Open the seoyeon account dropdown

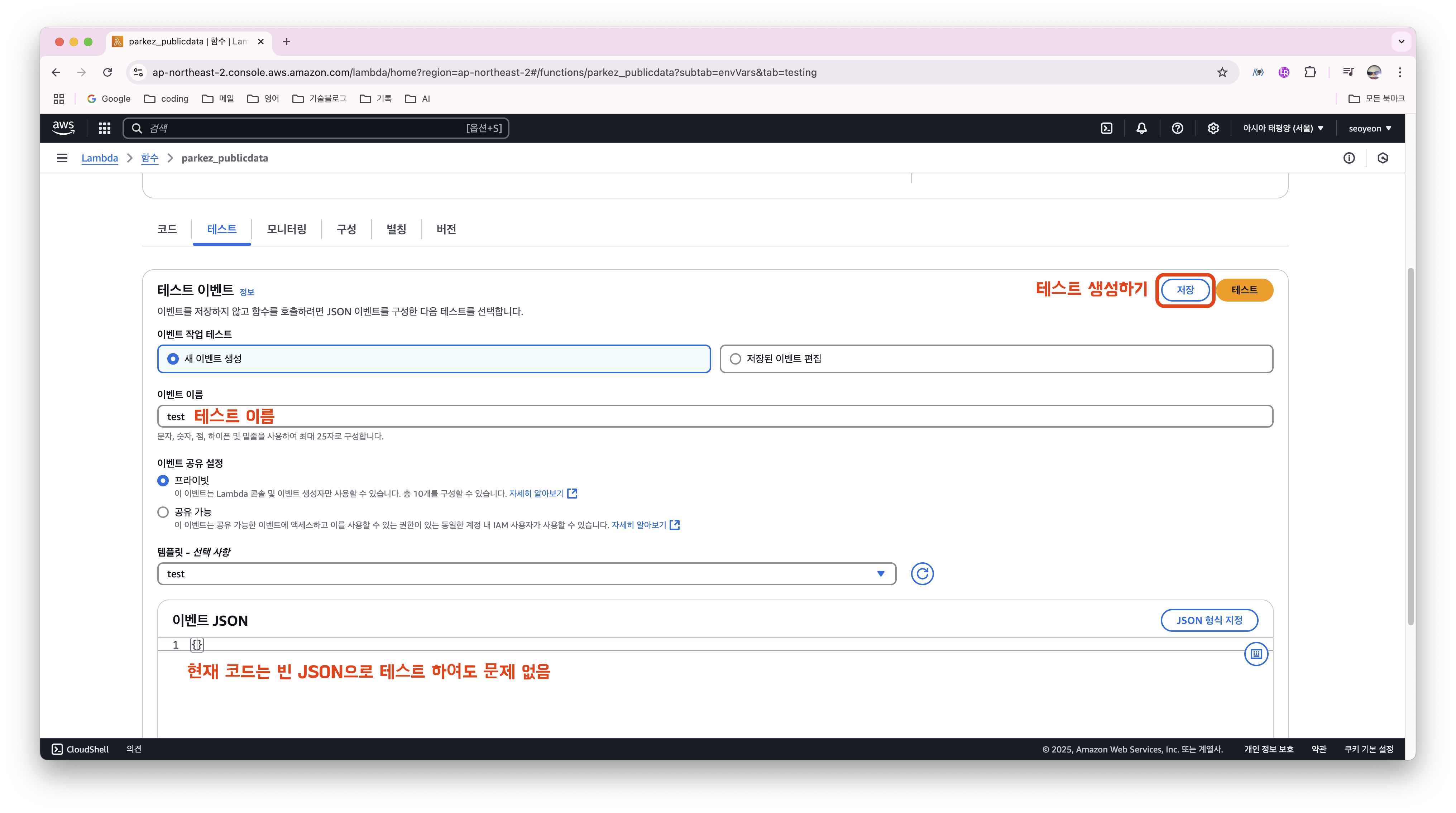coord(1370,128)
